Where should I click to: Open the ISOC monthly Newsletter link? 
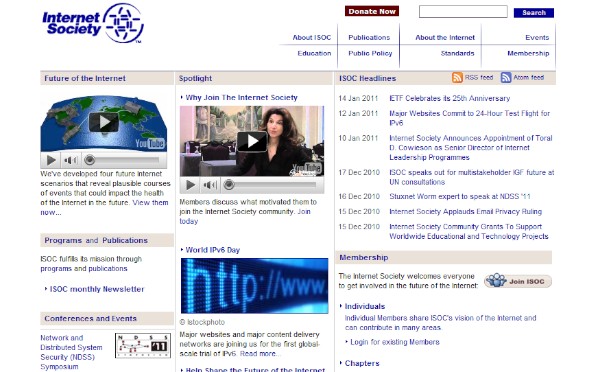point(97,289)
